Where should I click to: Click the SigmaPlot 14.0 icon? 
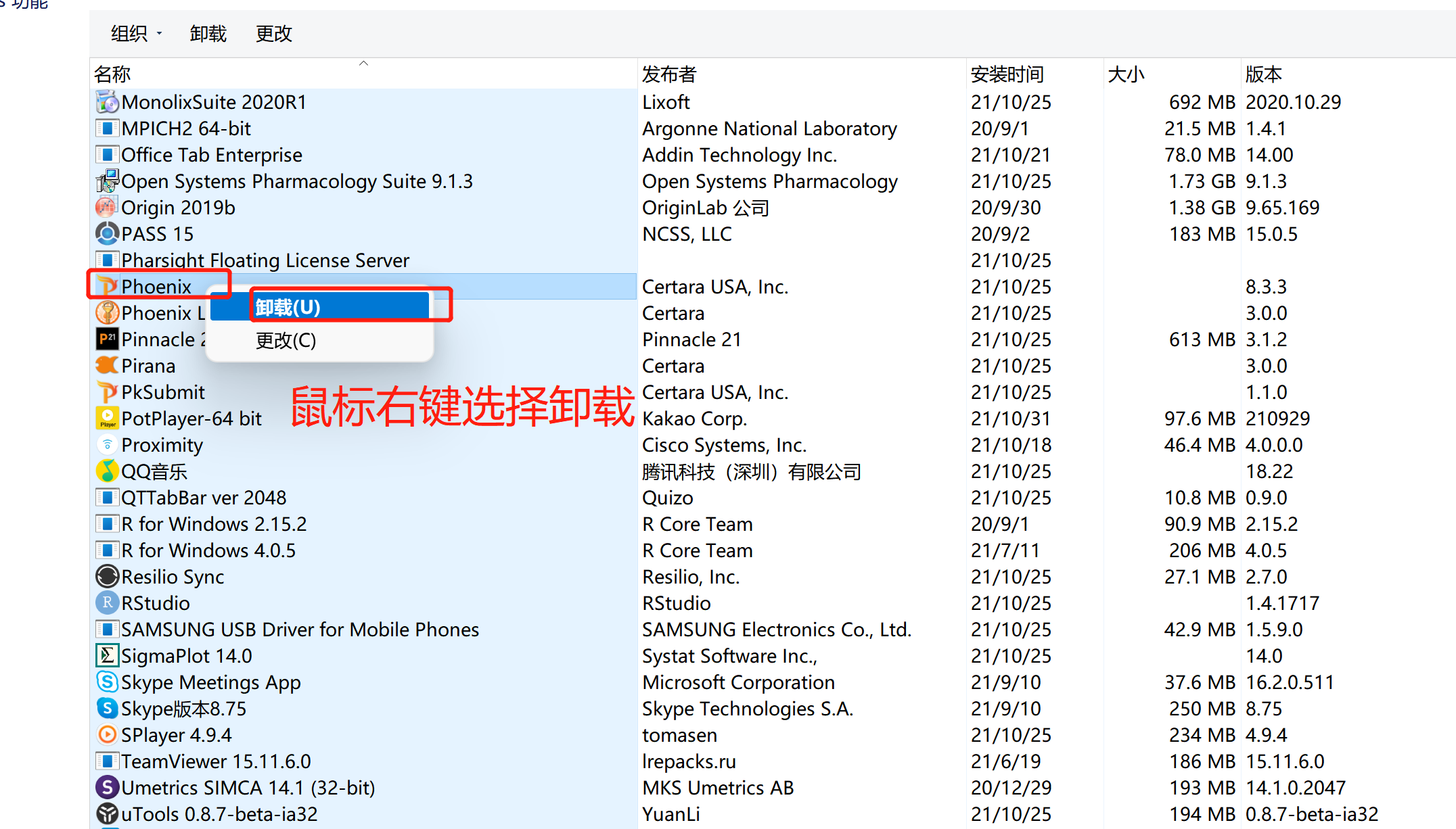[x=107, y=656]
